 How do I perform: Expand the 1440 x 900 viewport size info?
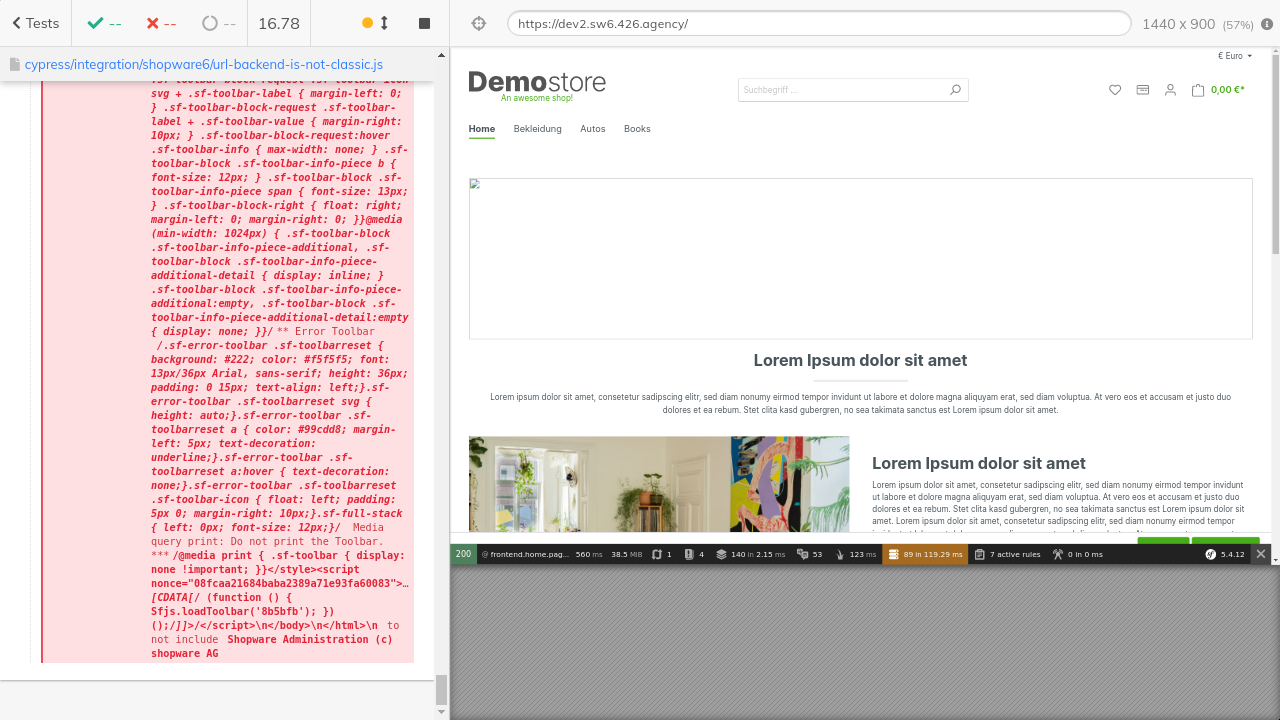click(1178, 23)
